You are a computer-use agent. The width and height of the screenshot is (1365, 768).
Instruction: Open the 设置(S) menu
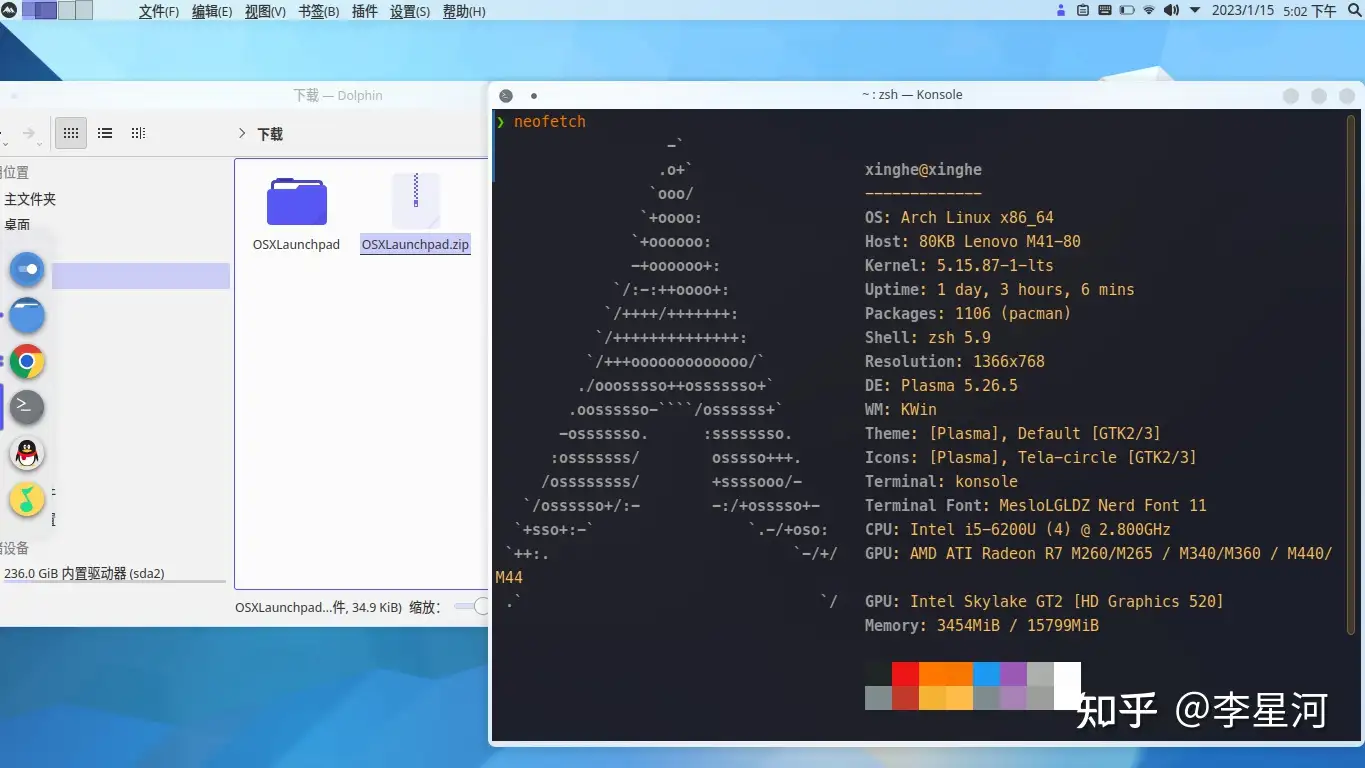point(410,12)
